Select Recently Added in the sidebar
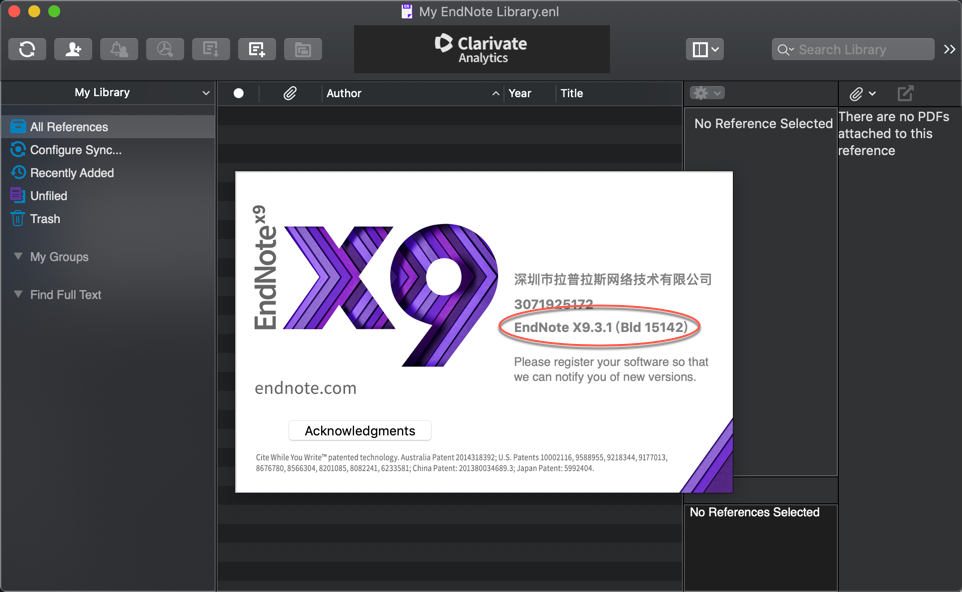This screenshot has width=962, height=592. click(x=71, y=173)
